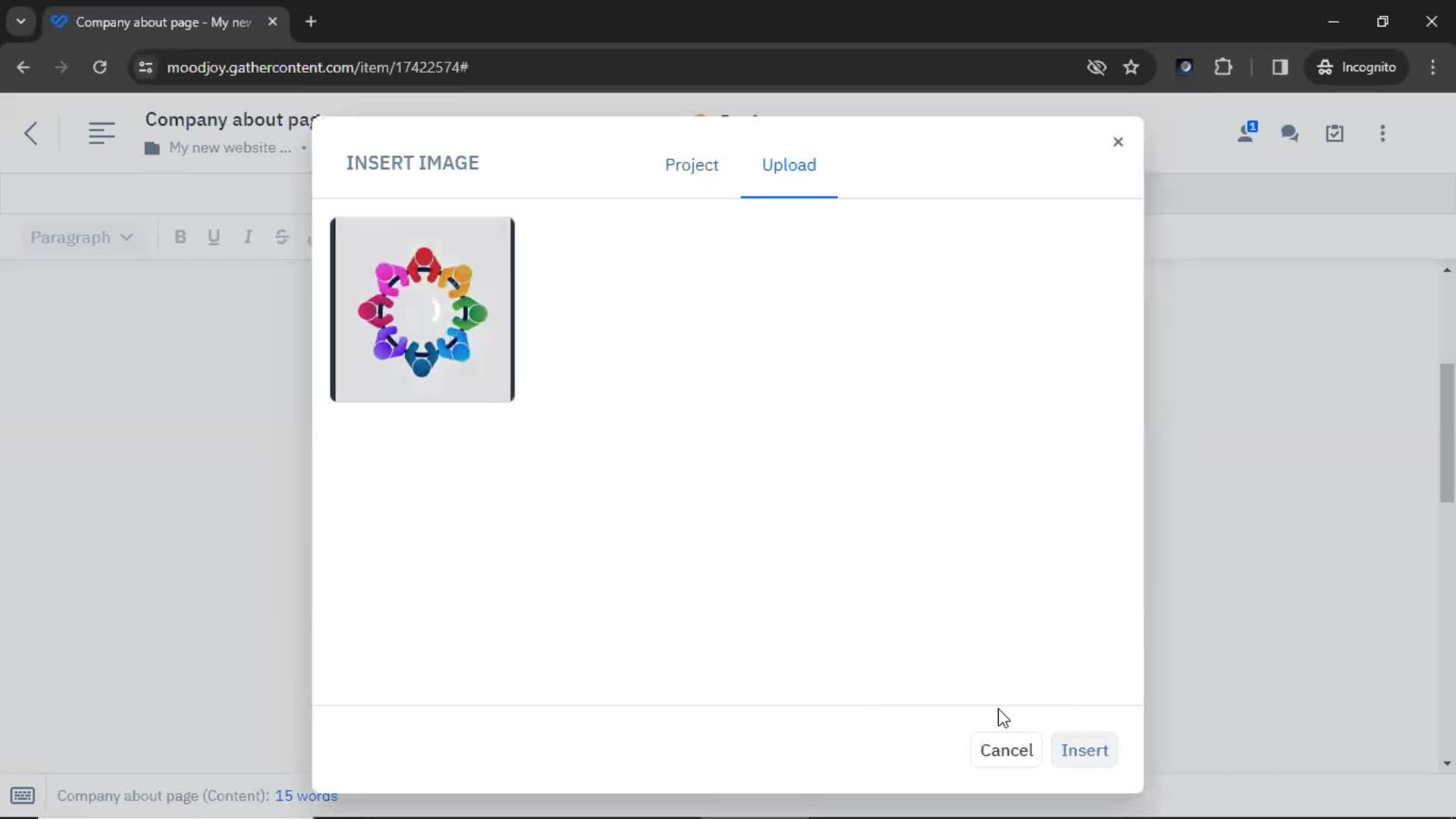Click the Insert button
Screen dimensions: 1456x819
(x=1085, y=750)
